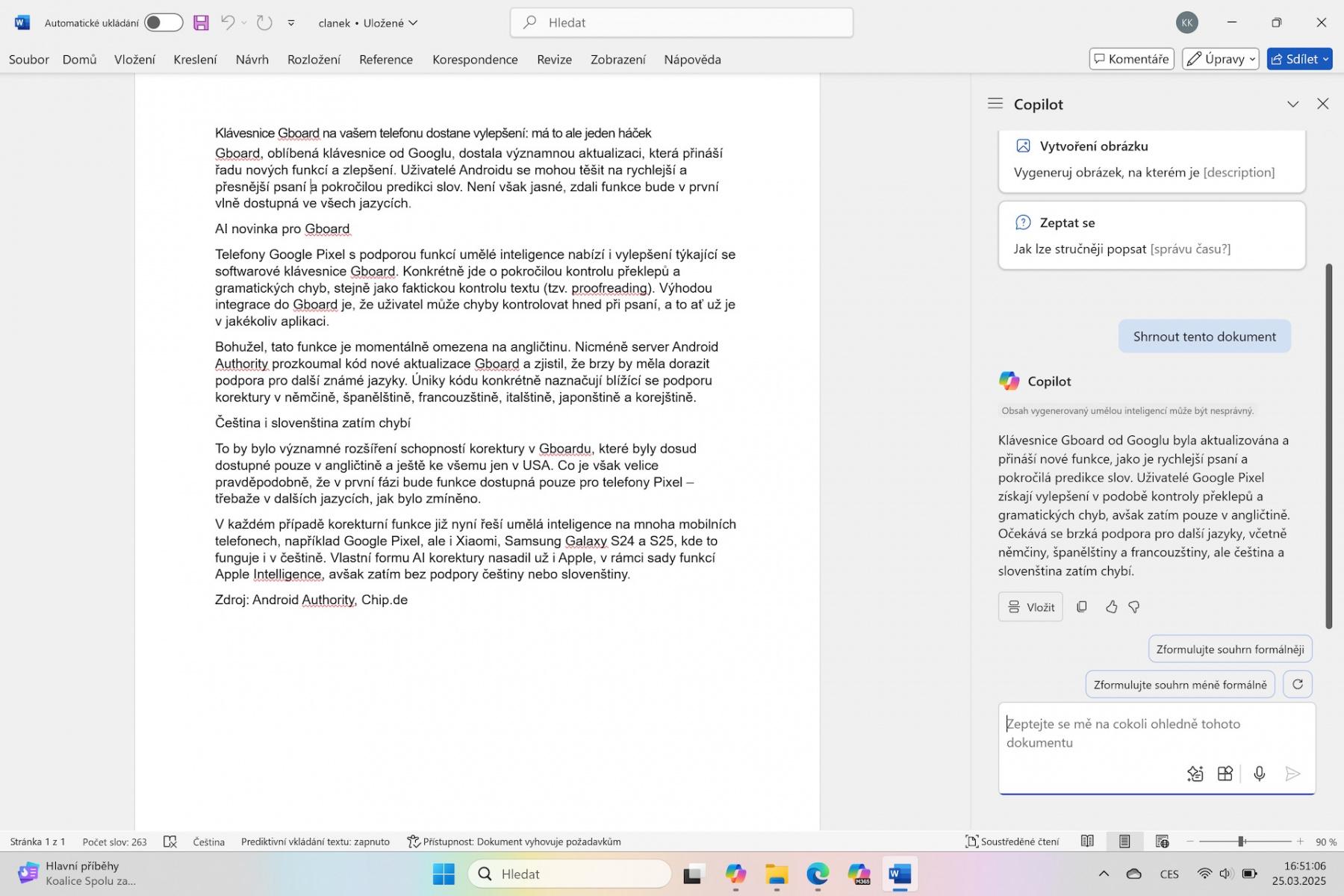Screen dimensions: 1344x896
Task: Click the zoom slider handle in status bar
Action: 1241,841
